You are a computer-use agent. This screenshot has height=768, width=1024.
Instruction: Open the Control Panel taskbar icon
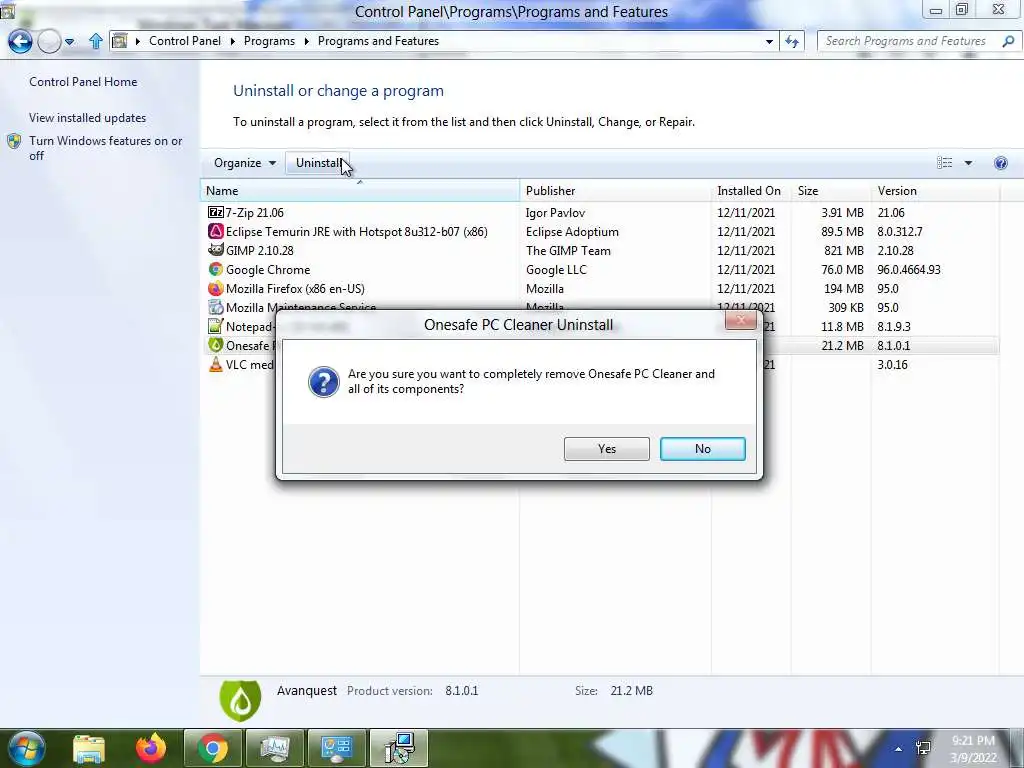click(x=337, y=748)
